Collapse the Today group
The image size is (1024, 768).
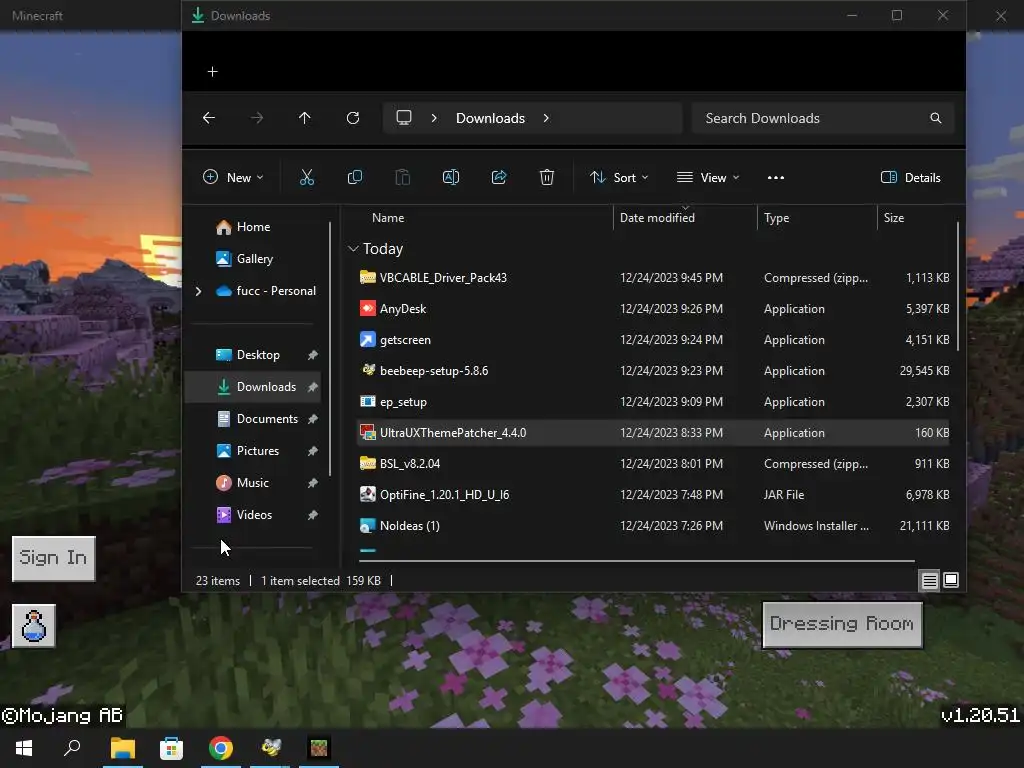click(x=353, y=249)
